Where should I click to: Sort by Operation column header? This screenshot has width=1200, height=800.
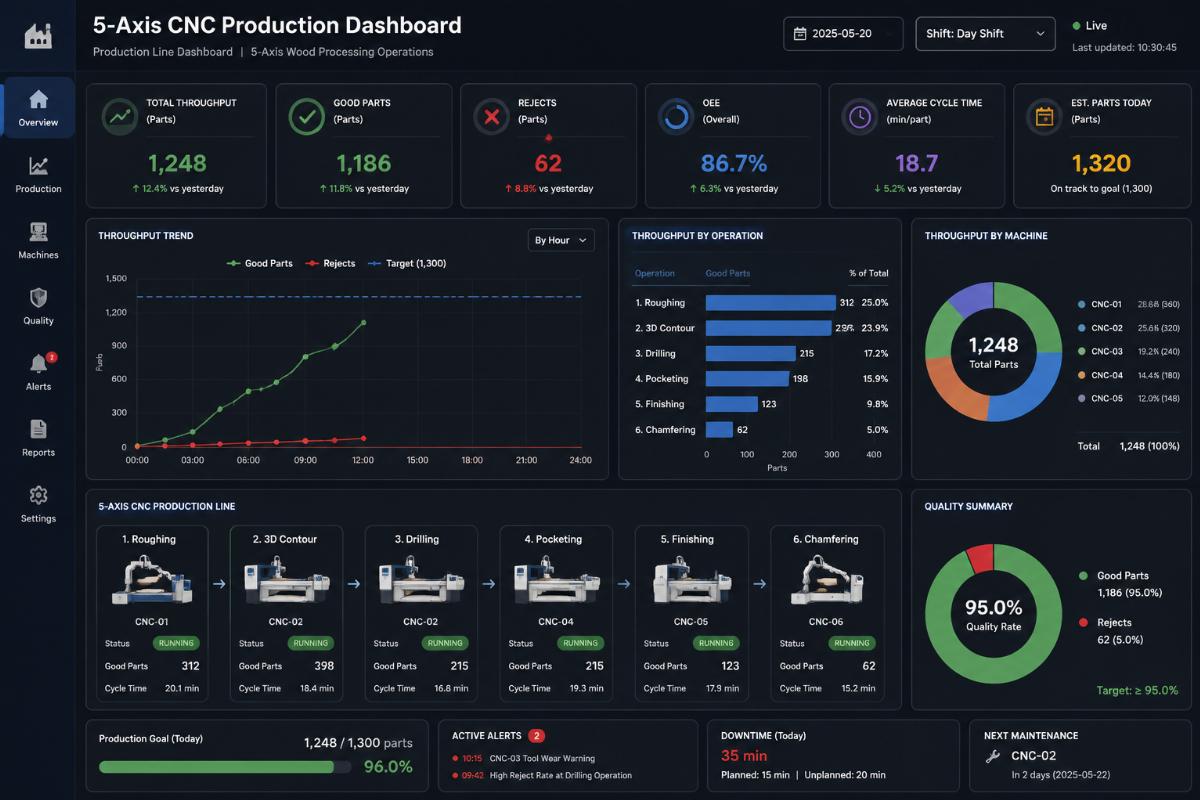[x=655, y=273]
